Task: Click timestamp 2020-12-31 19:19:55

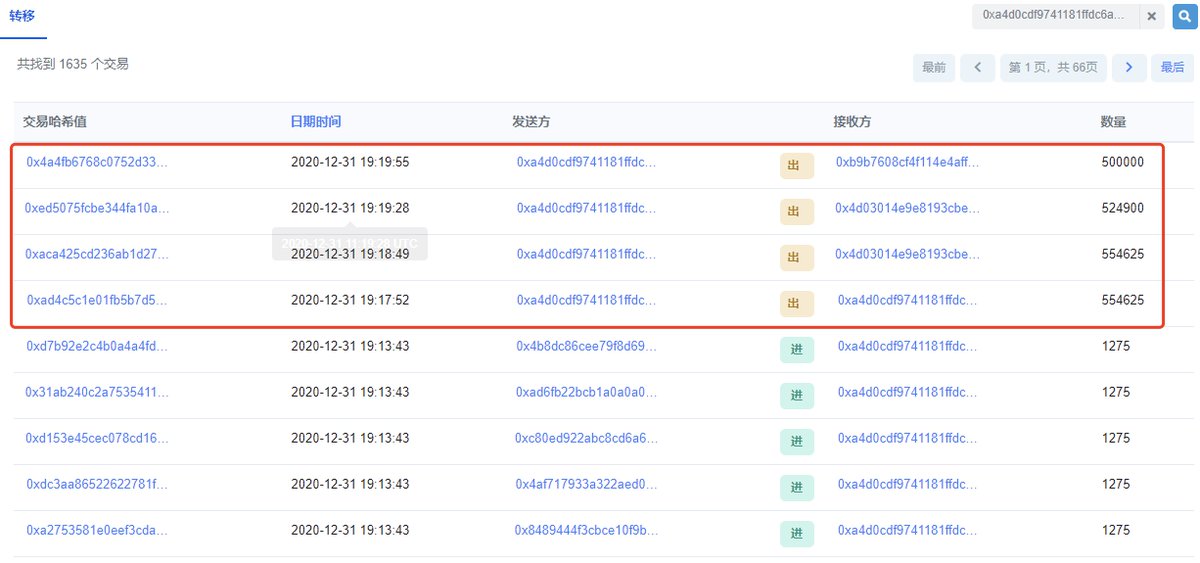Action: [x=350, y=162]
